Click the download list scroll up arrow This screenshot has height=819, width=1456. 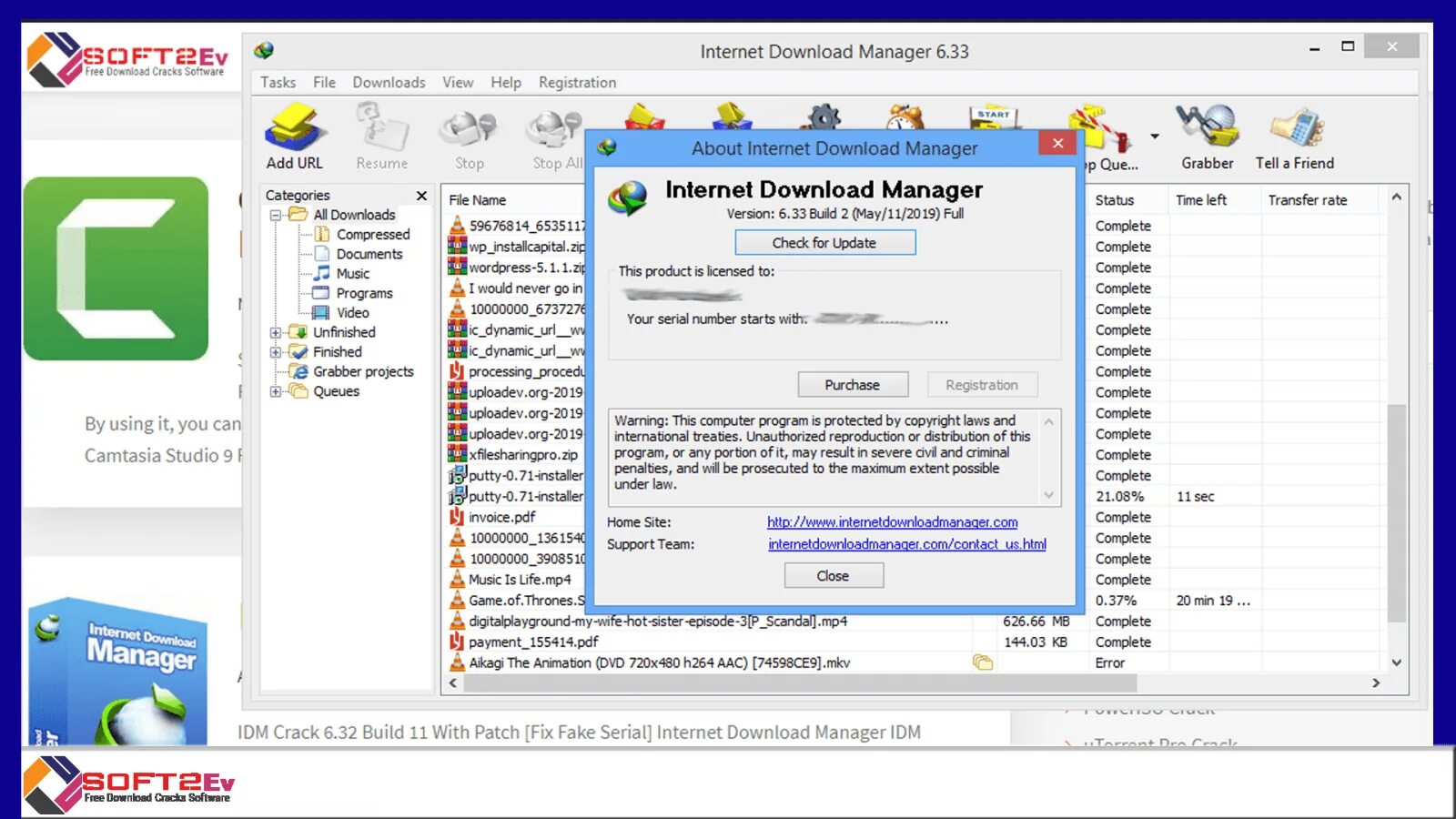pos(1397,197)
